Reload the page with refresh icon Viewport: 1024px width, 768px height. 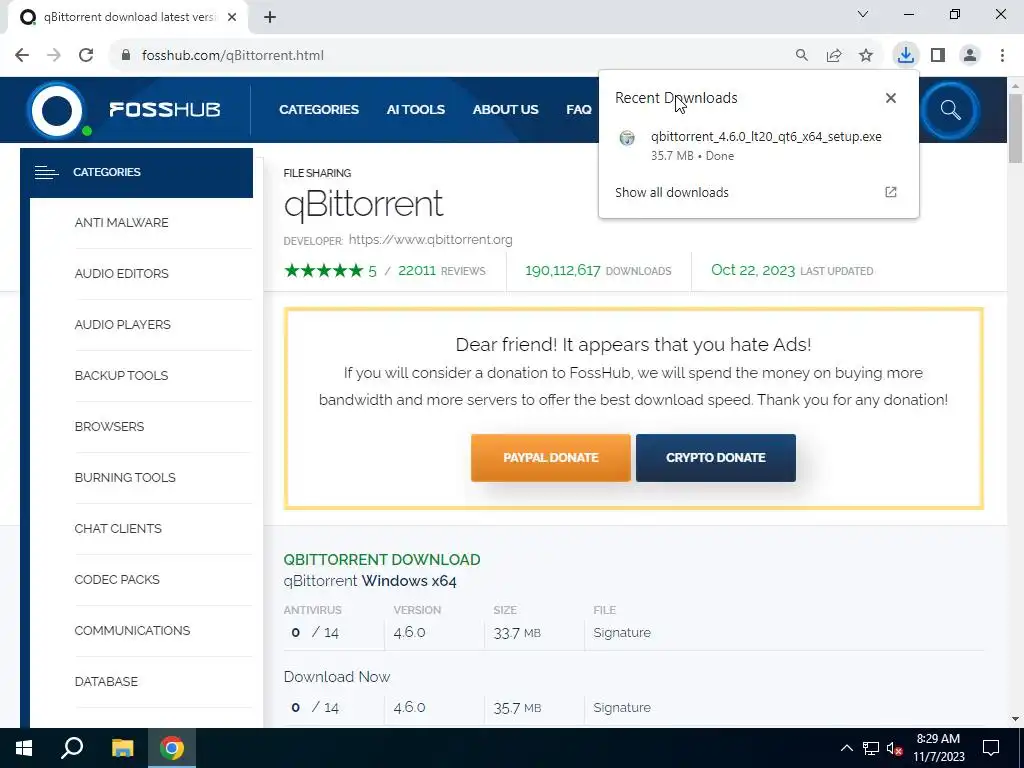pos(86,56)
